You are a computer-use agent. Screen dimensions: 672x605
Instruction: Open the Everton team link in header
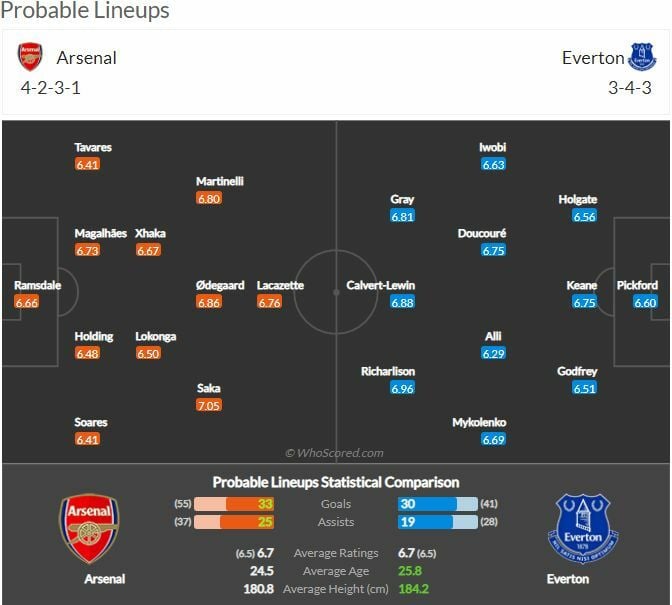point(592,58)
